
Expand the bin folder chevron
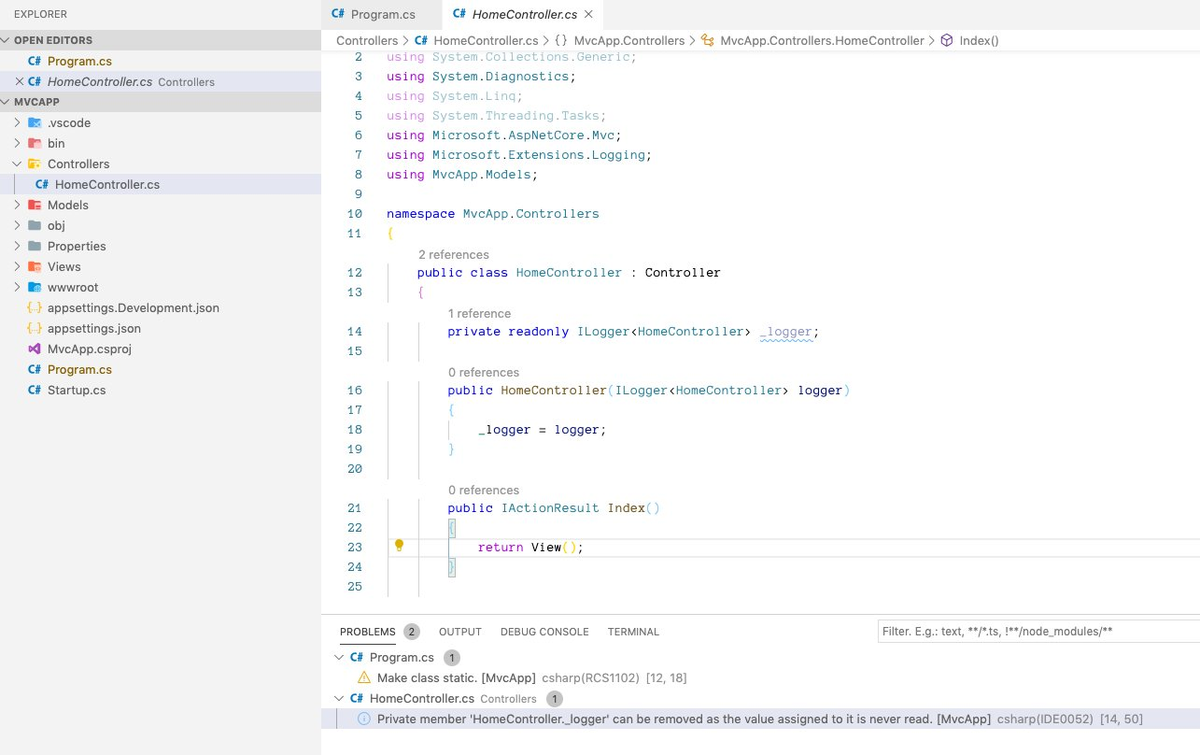tap(18, 143)
